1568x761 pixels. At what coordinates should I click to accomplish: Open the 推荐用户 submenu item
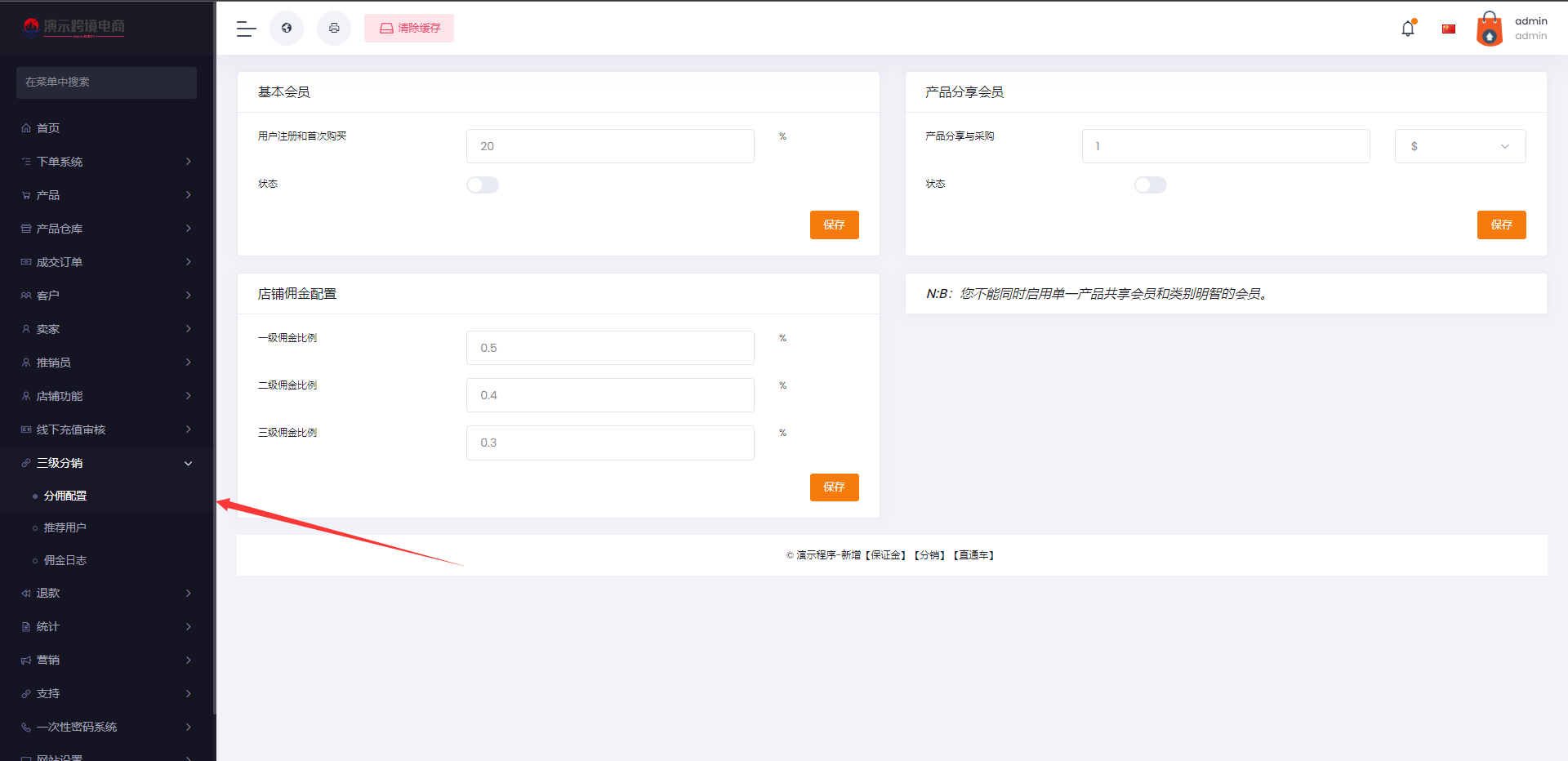coord(65,527)
